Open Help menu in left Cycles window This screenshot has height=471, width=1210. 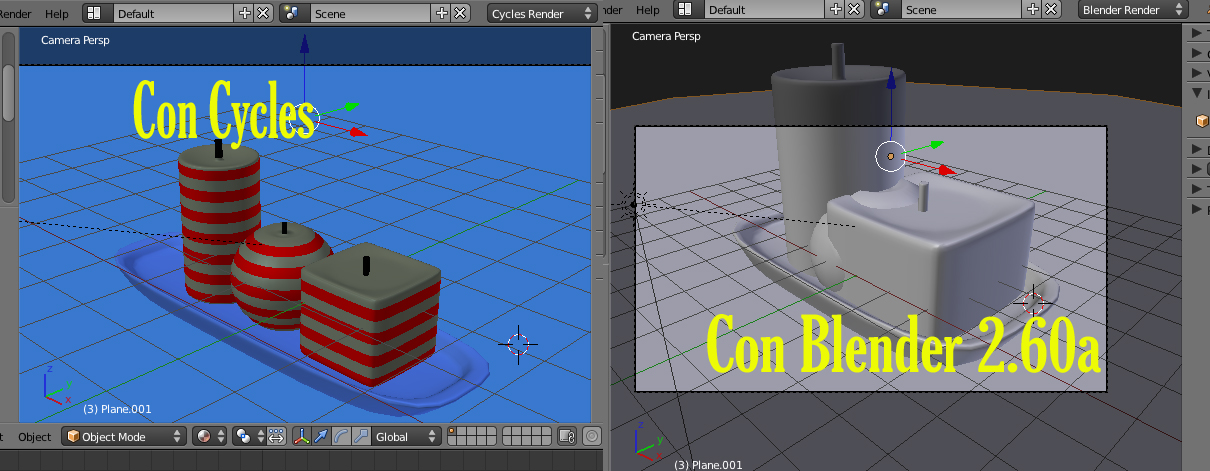pos(57,12)
